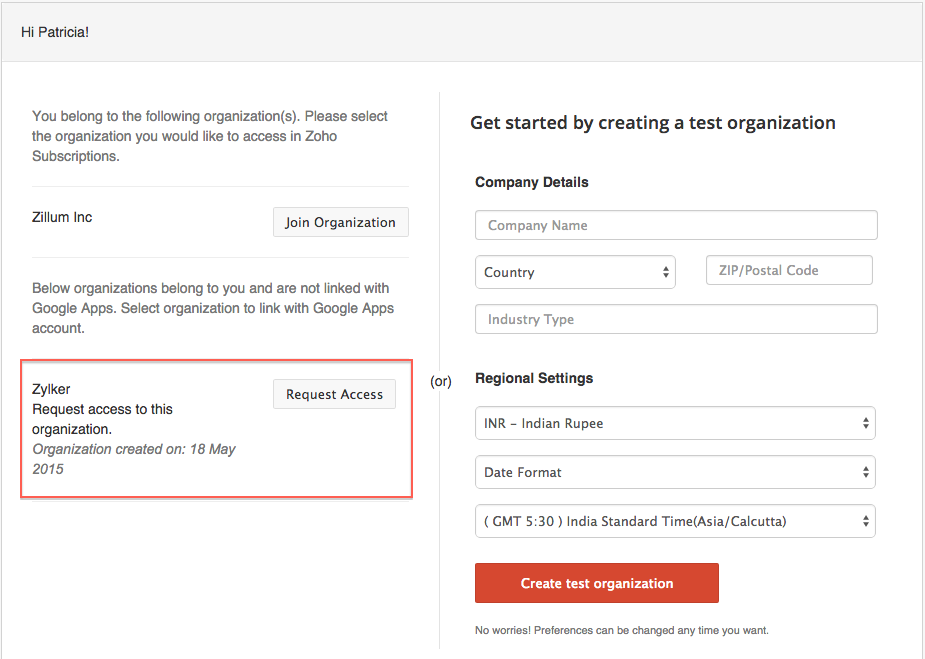Click the Get started by creating heading
Image resolution: width=925 pixels, height=659 pixels.
(x=653, y=123)
